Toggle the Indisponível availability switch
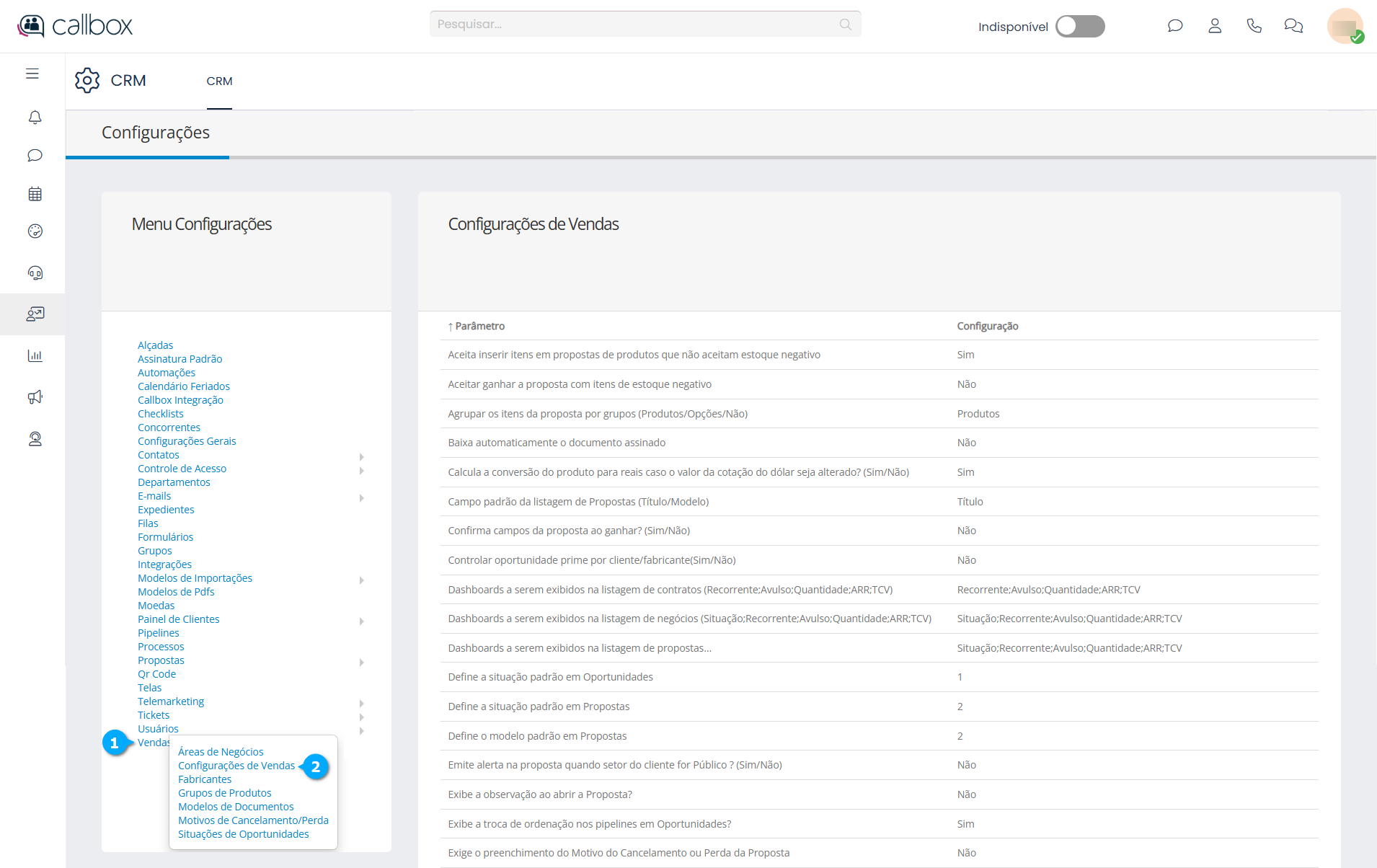This screenshot has height=868, width=1377. (1079, 27)
